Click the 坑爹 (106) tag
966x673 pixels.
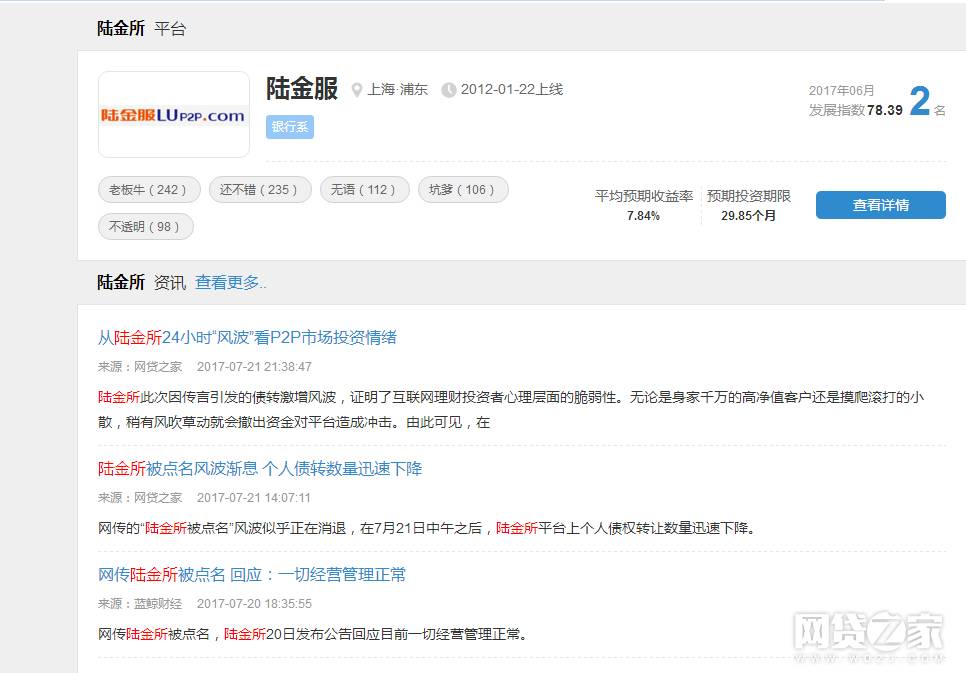click(463, 190)
